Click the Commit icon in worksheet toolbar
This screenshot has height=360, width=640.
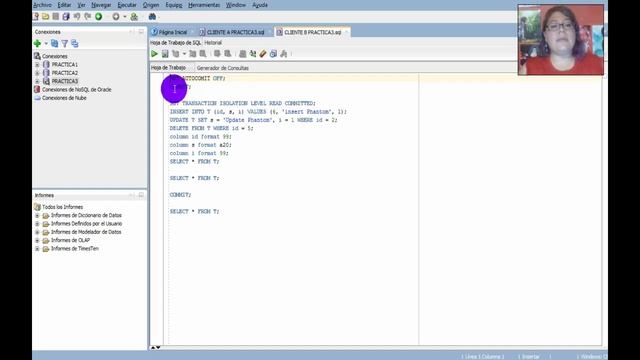pos(217,54)
